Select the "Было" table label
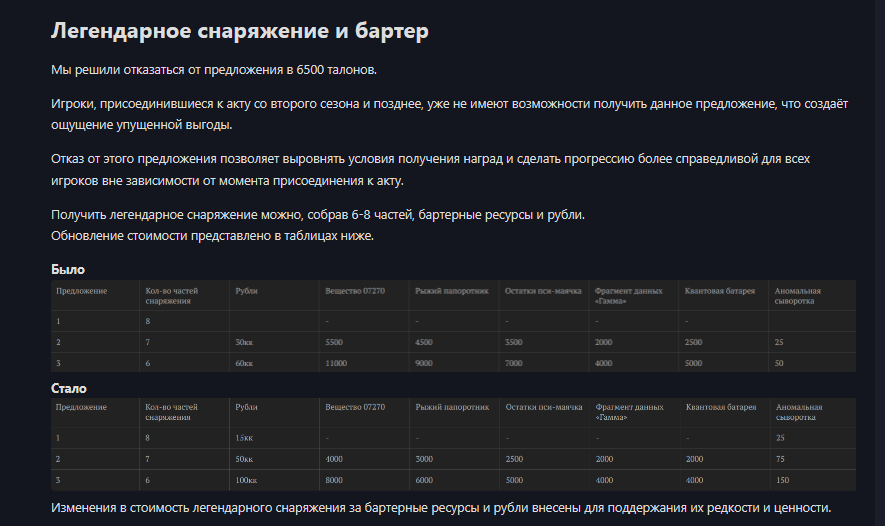Screen dimensions: 885x526 [x=68, y=270]
